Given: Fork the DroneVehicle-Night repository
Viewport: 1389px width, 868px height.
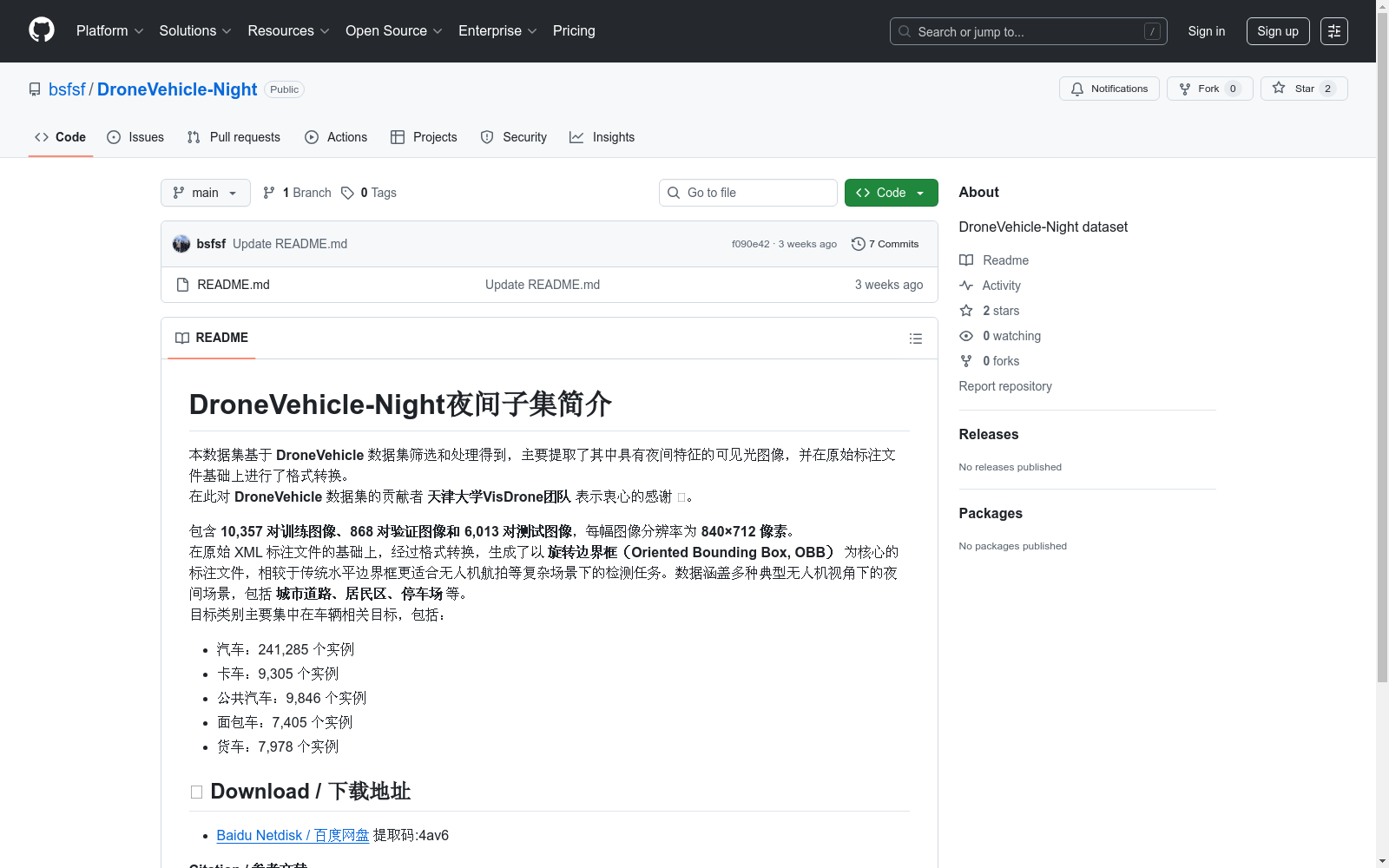Looking at the screenshot, I should coord(1209,89).
